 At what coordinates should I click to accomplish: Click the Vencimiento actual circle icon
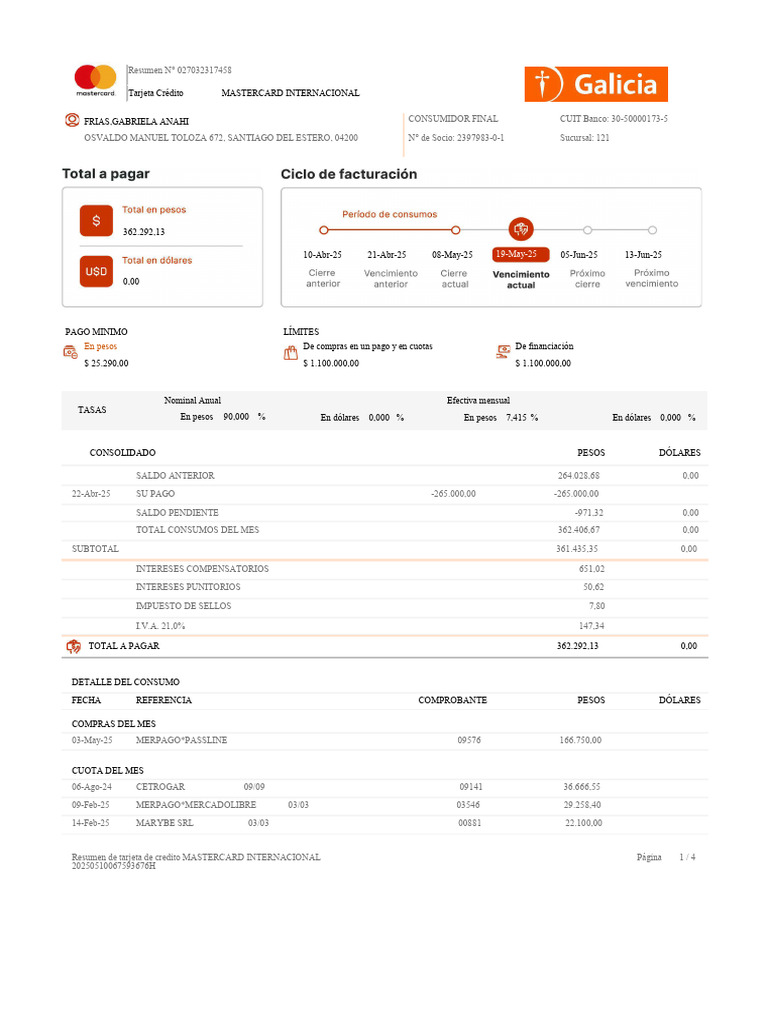pyautogui.click(x=521, y=229)
